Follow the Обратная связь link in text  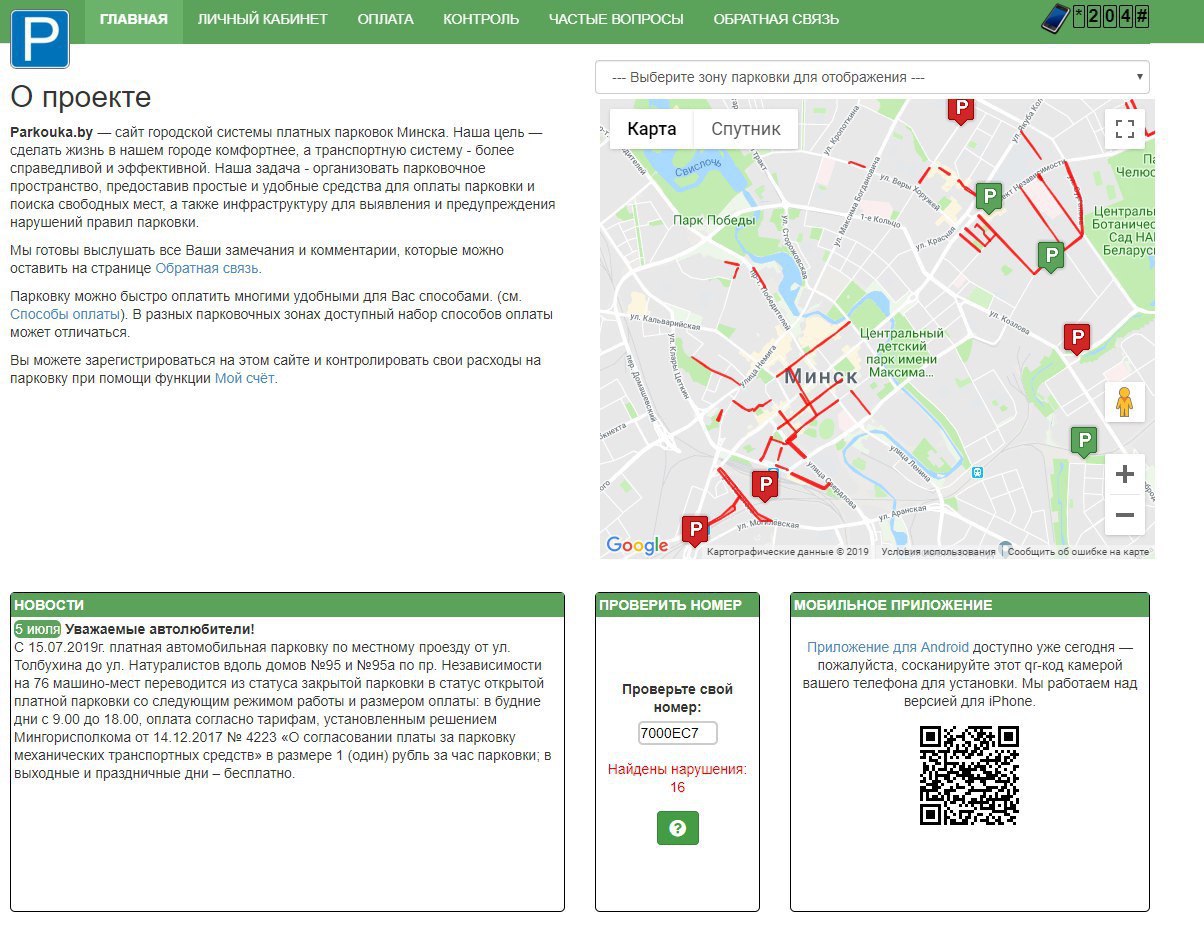point(207,268)
